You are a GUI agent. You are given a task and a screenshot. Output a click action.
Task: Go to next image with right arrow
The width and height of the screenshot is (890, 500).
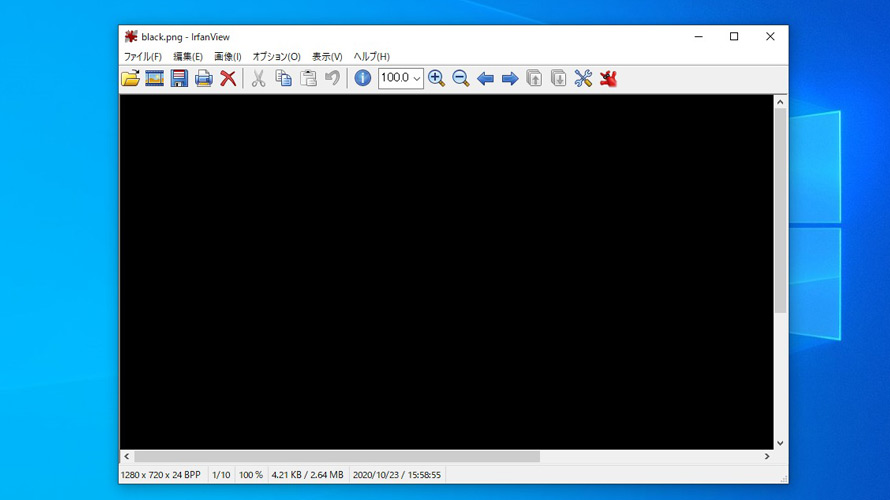[x=510, y=78]
